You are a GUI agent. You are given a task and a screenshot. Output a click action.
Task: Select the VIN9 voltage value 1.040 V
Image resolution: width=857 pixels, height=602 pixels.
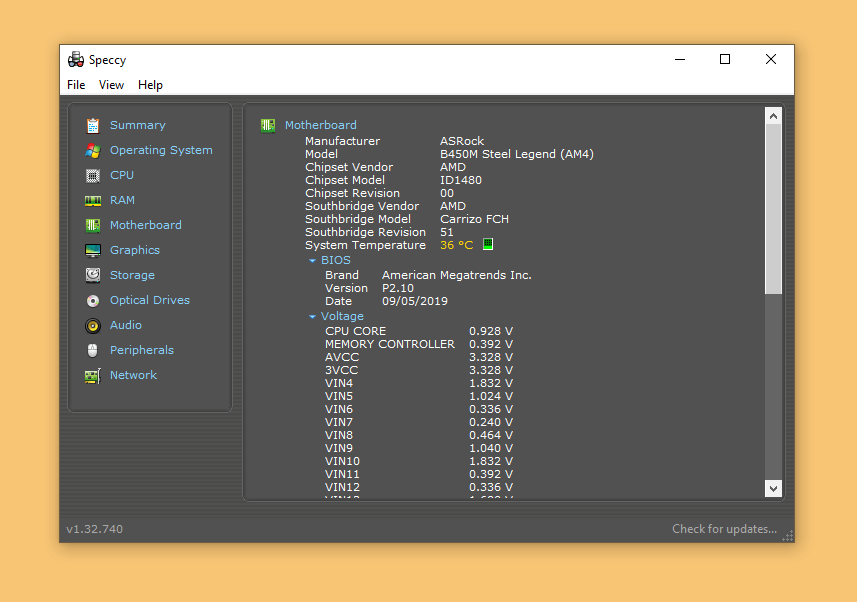click(491, 448)
